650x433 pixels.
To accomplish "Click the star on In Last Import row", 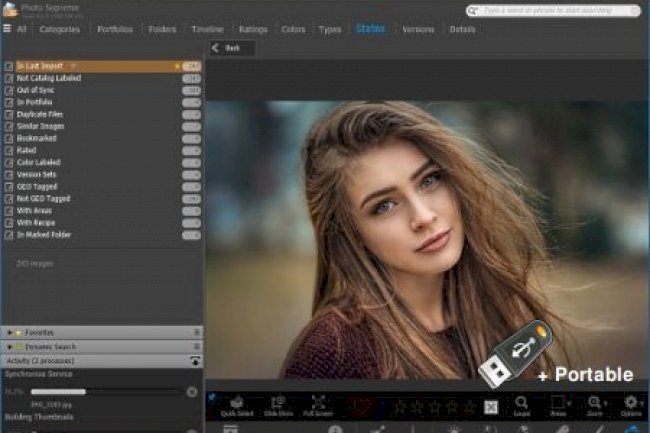I will [177, 66].
